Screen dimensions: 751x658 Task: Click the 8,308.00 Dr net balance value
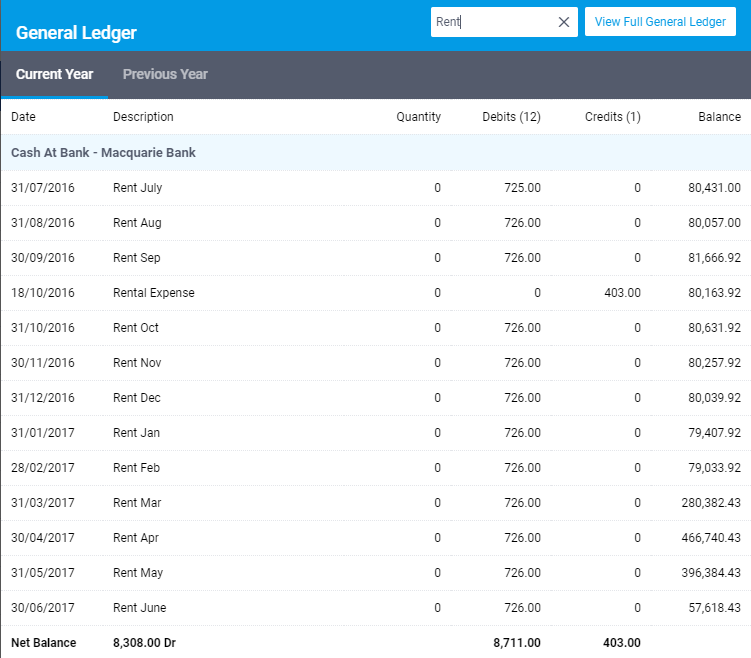[144, 643]
